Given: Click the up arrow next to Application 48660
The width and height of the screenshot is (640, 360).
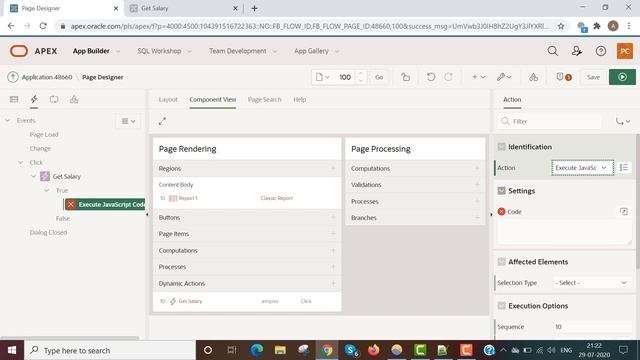Looking at the screenshot, I should click(x=13, y=77).
